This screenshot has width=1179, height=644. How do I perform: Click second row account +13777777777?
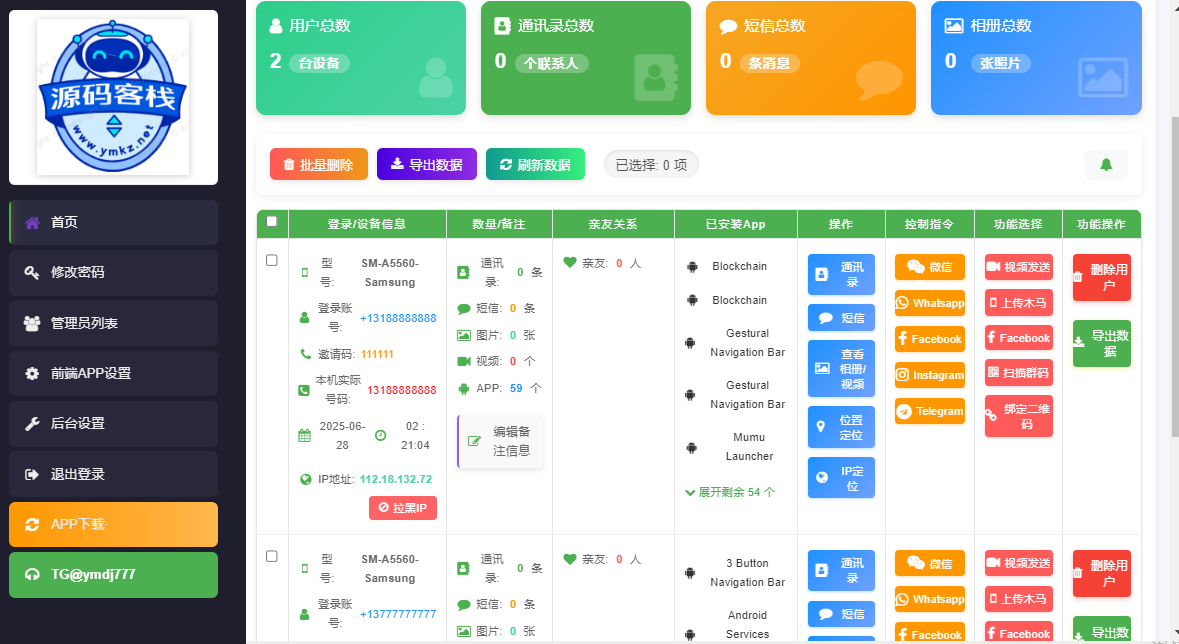tap(399, 614)
